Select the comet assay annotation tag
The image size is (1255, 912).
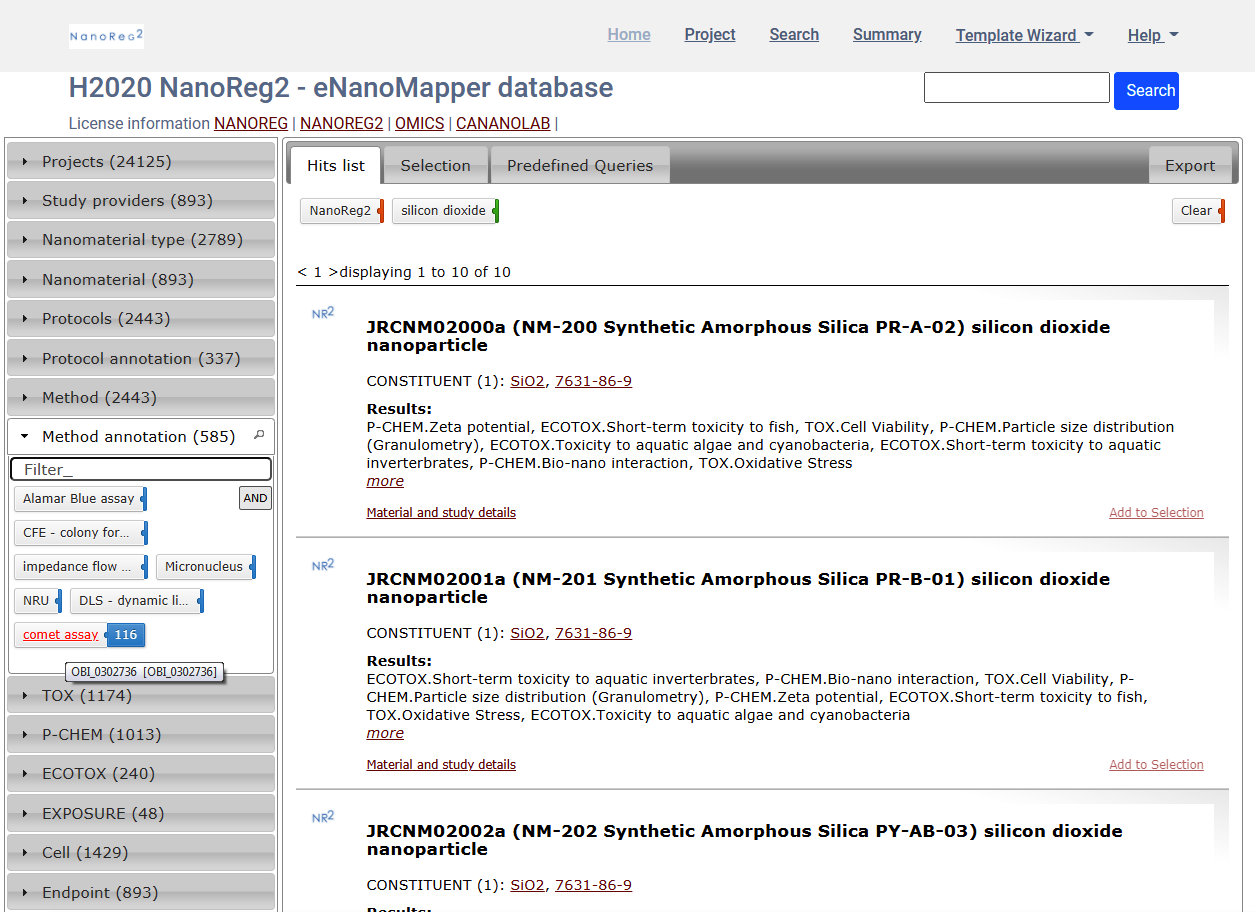pyautogui.click(x=61, y=635)
